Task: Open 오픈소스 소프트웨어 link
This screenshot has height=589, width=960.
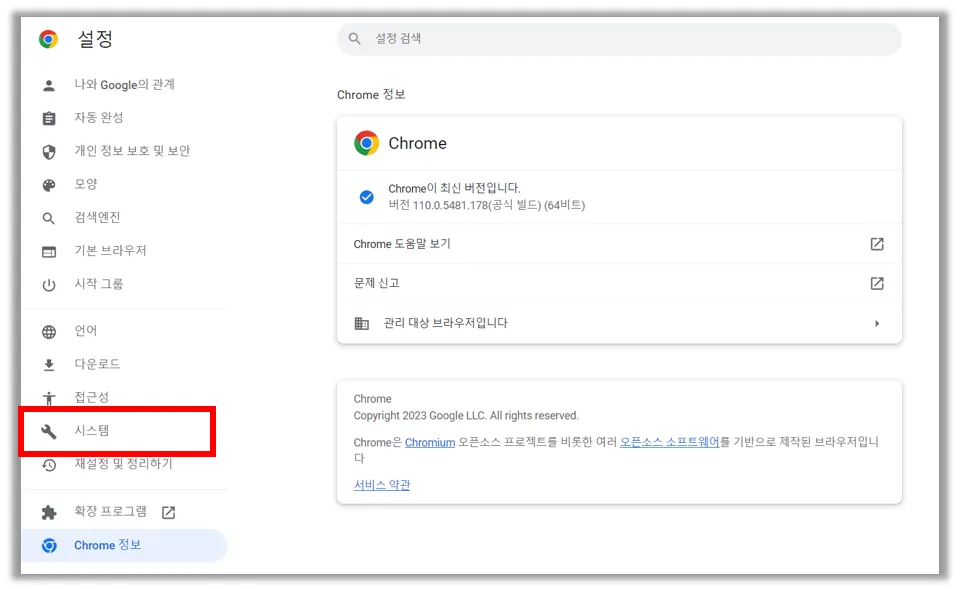Action: tap(669, 442)
